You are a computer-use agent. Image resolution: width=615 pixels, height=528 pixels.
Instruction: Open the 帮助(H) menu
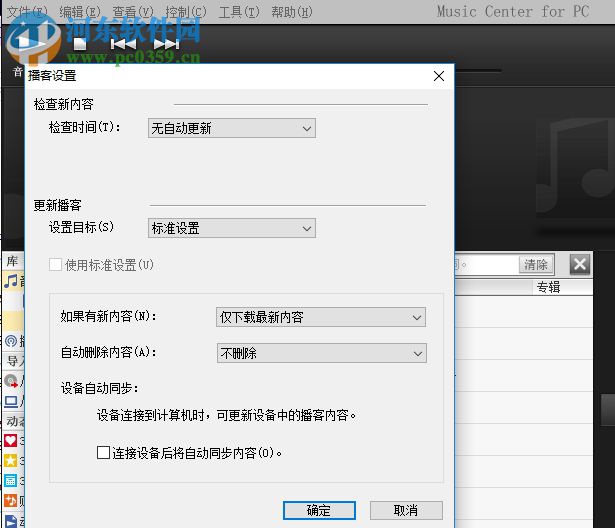pos(292,12)
